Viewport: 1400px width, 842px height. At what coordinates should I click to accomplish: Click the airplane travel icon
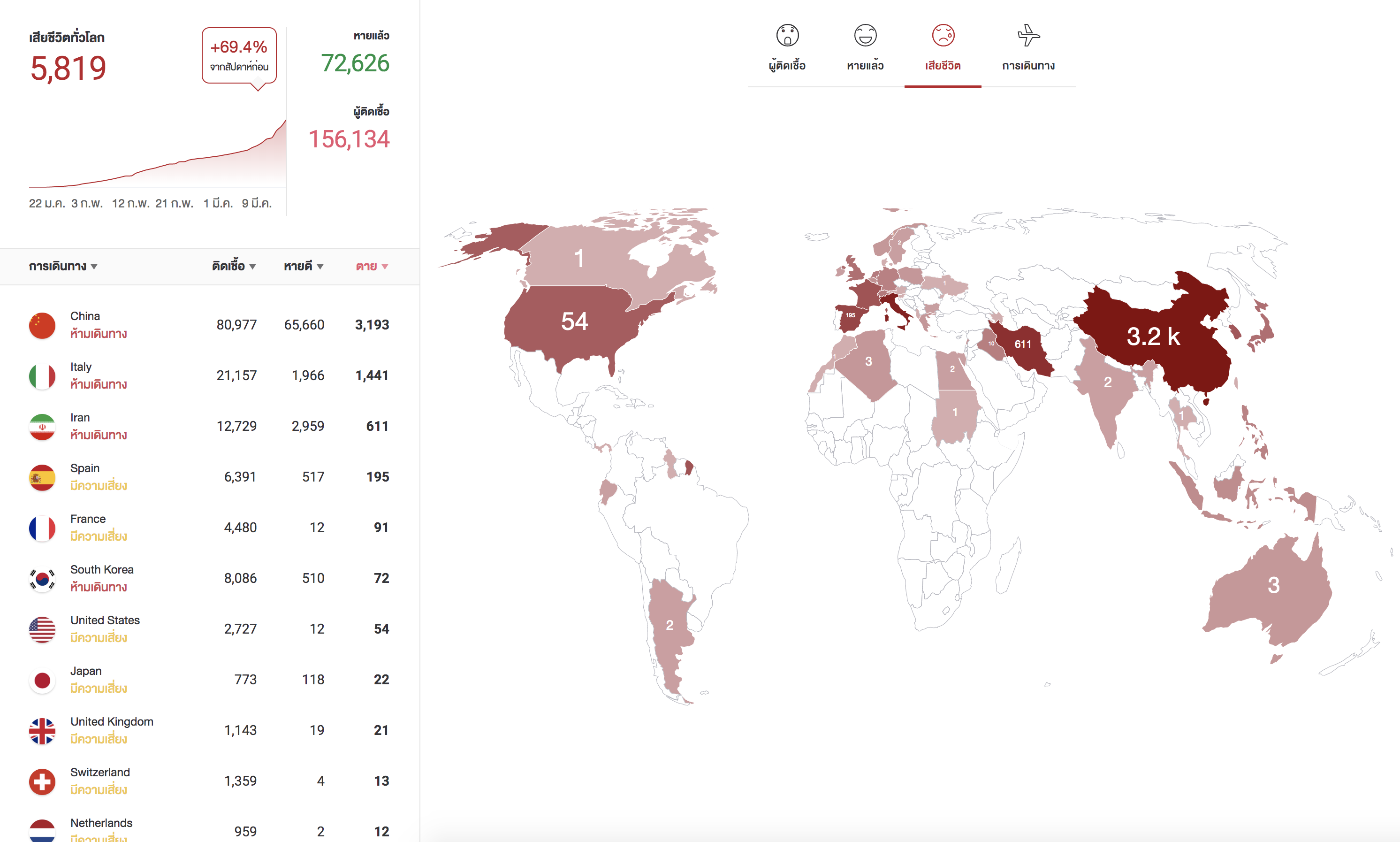tap(1028, 36)
